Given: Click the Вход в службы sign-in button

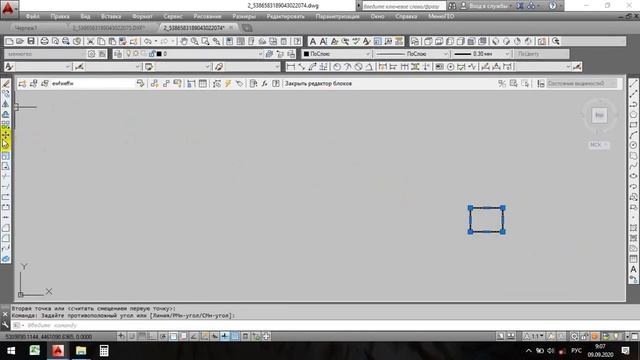Looking at the screenshot, I should 488,6.
